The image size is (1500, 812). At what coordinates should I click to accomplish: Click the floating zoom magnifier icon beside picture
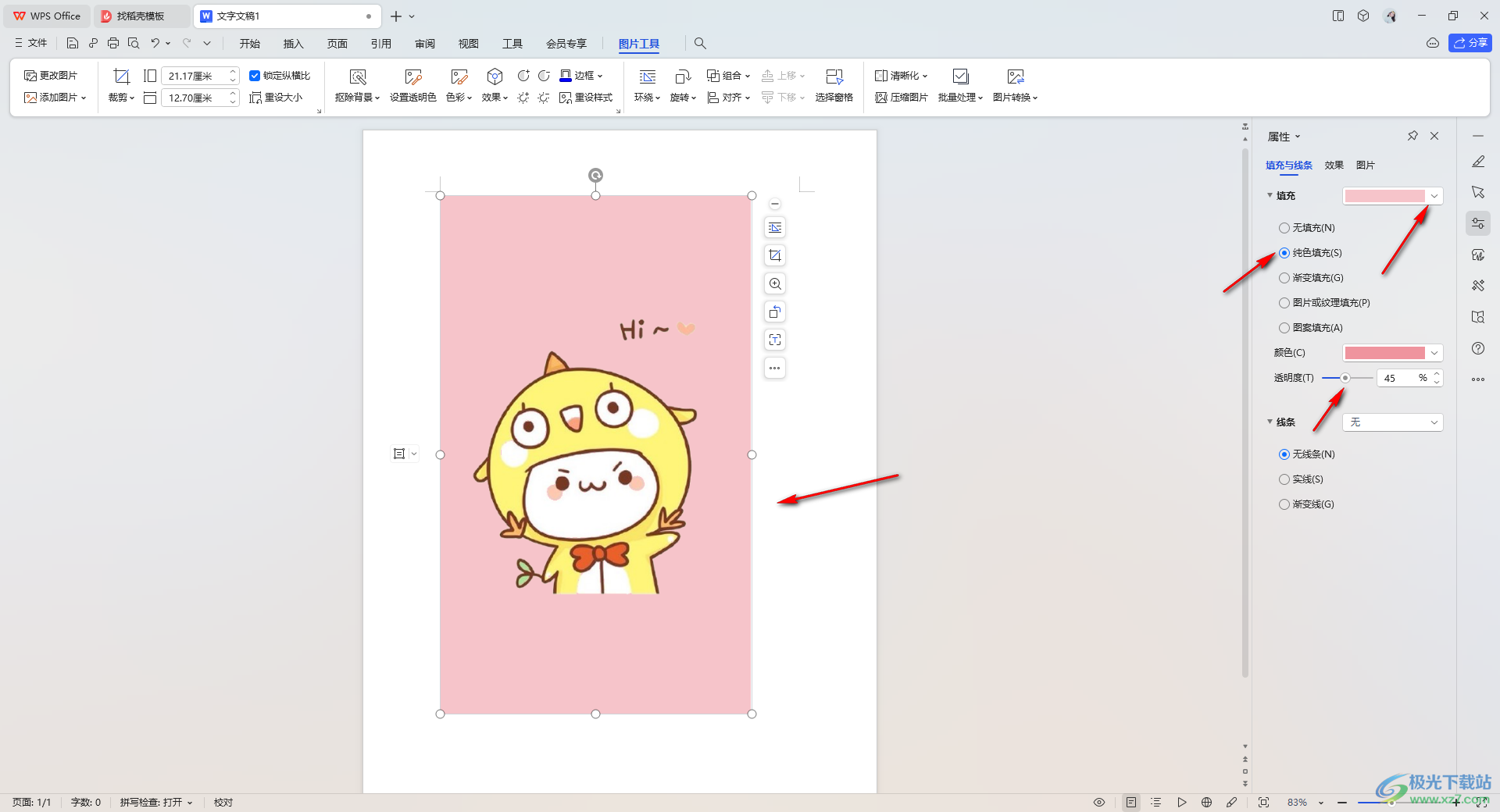tap(775, 283)
